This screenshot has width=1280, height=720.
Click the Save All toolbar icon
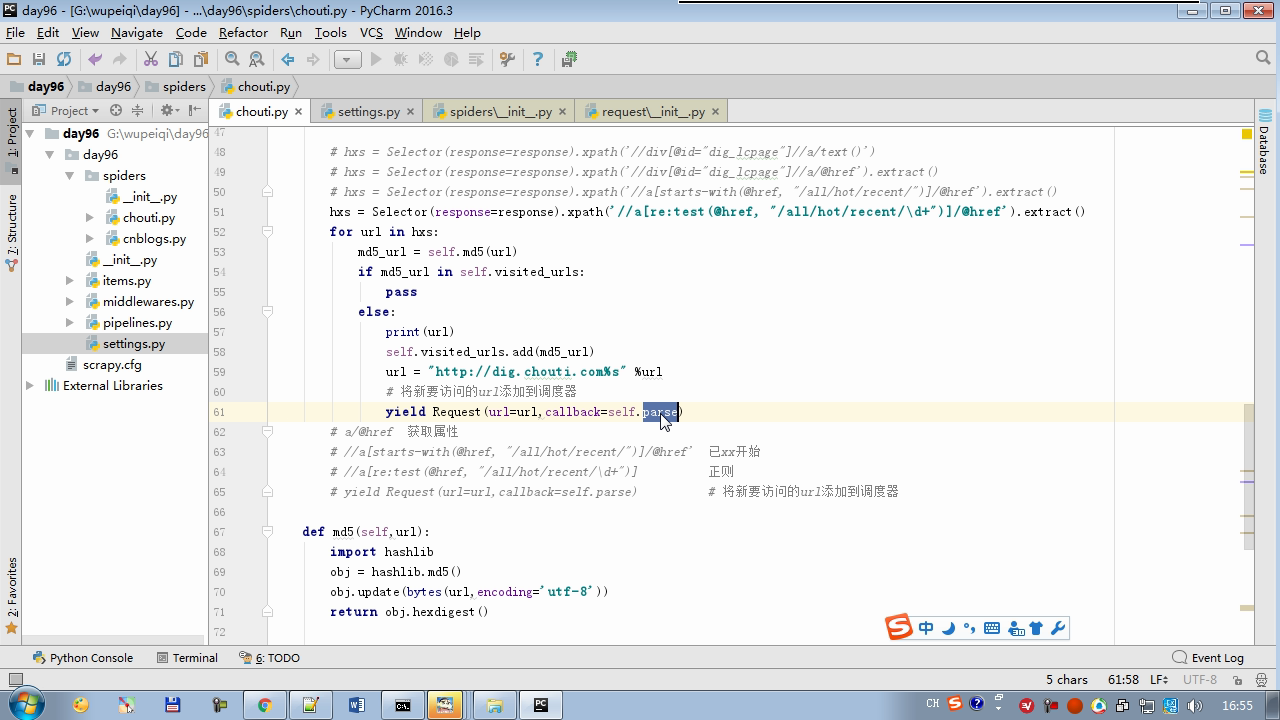pyautogui.click(x=39, y=60)
